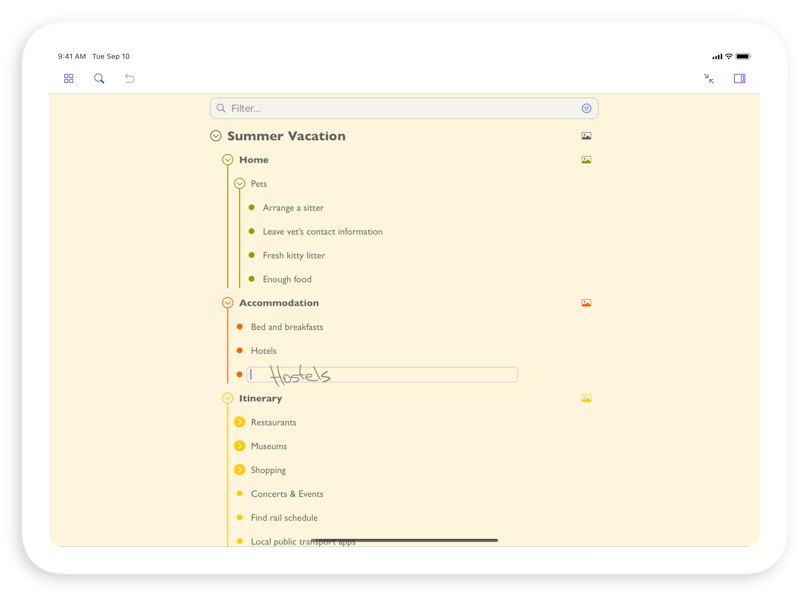Collapse the Summer Vacation outline
Viewport: 800px width, 596px height.
pyautogui.click(x=215, y=136)
